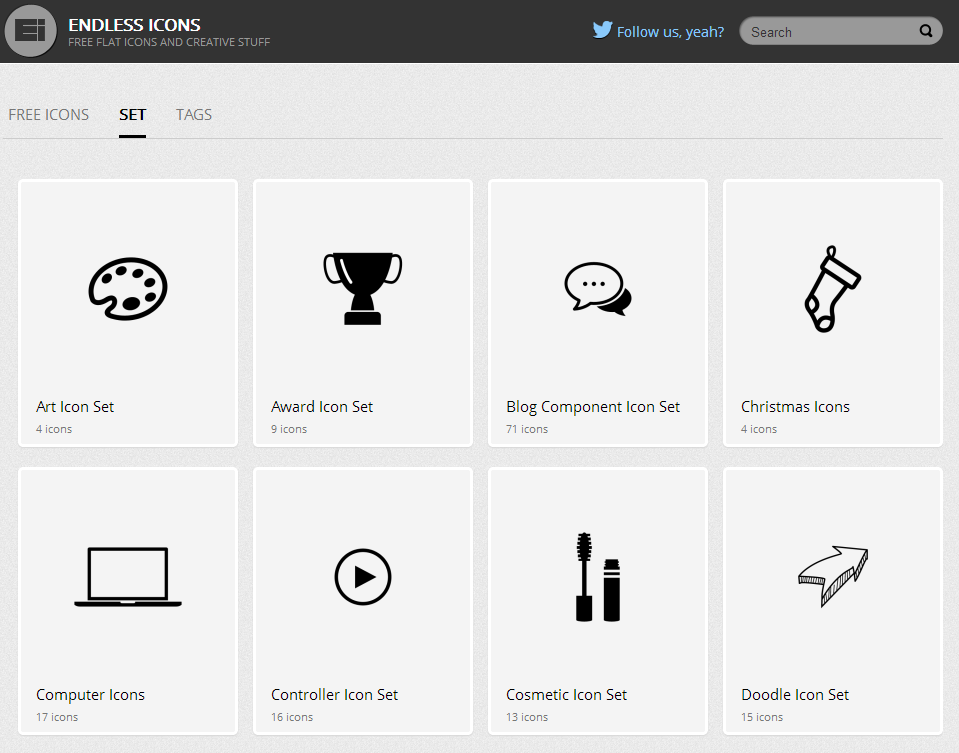The image size is (959, 753).
Task: Click '16 icons' count text
Action: point(292,717)
